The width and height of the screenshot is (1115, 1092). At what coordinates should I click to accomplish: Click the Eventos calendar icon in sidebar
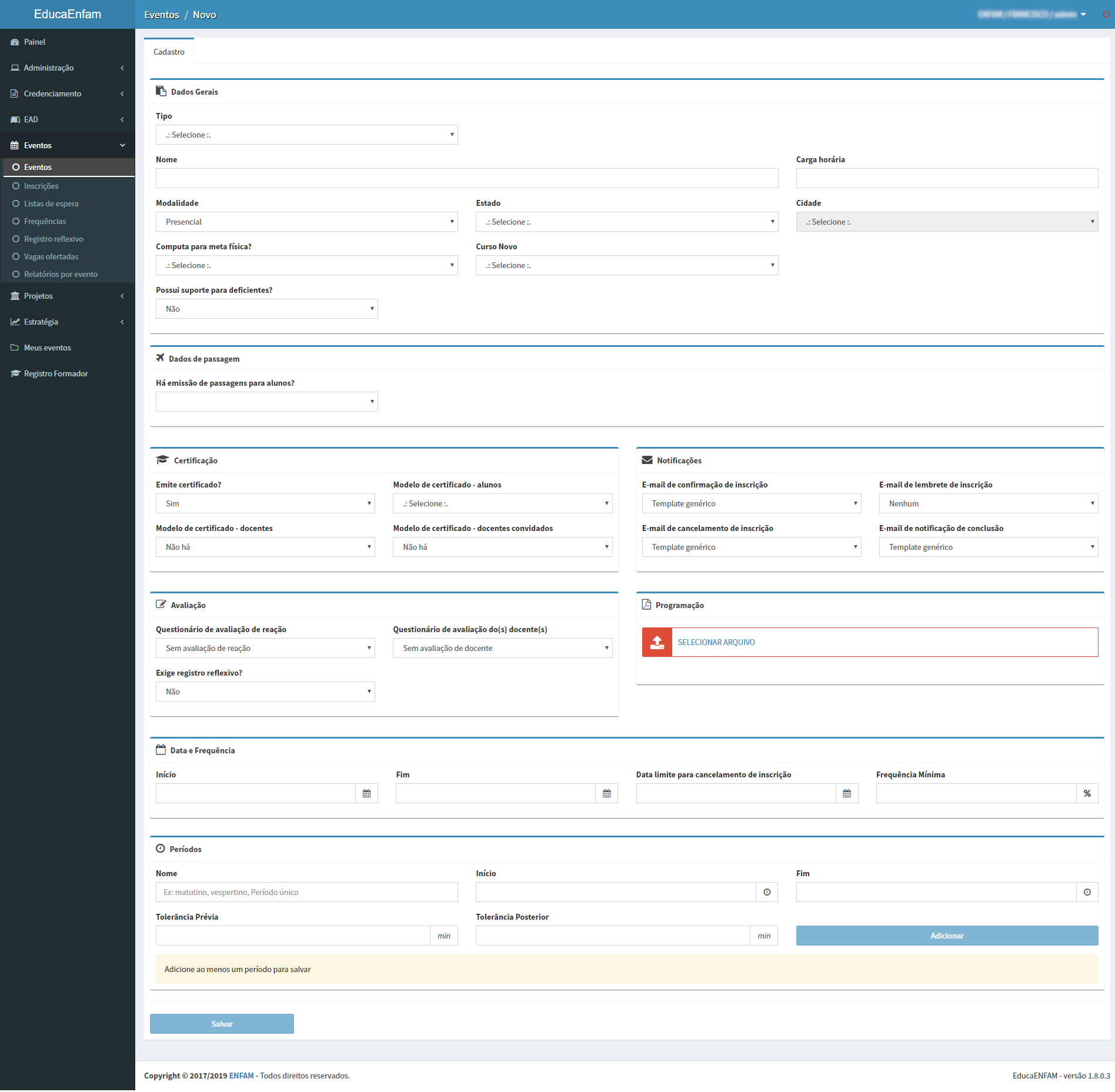click(15, 145)
